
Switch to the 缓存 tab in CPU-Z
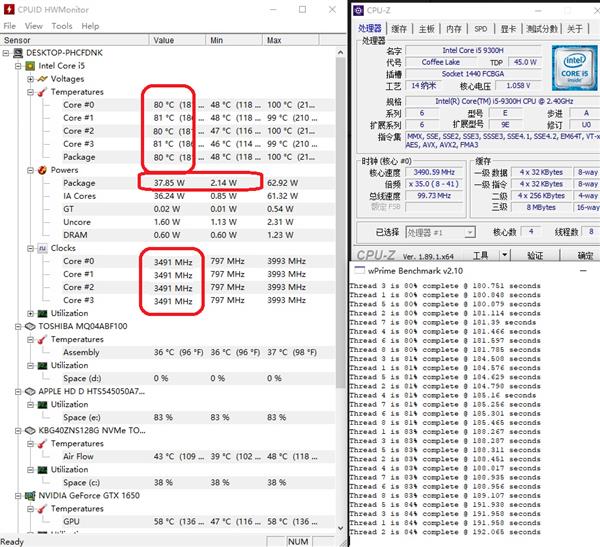pos(399,29)
